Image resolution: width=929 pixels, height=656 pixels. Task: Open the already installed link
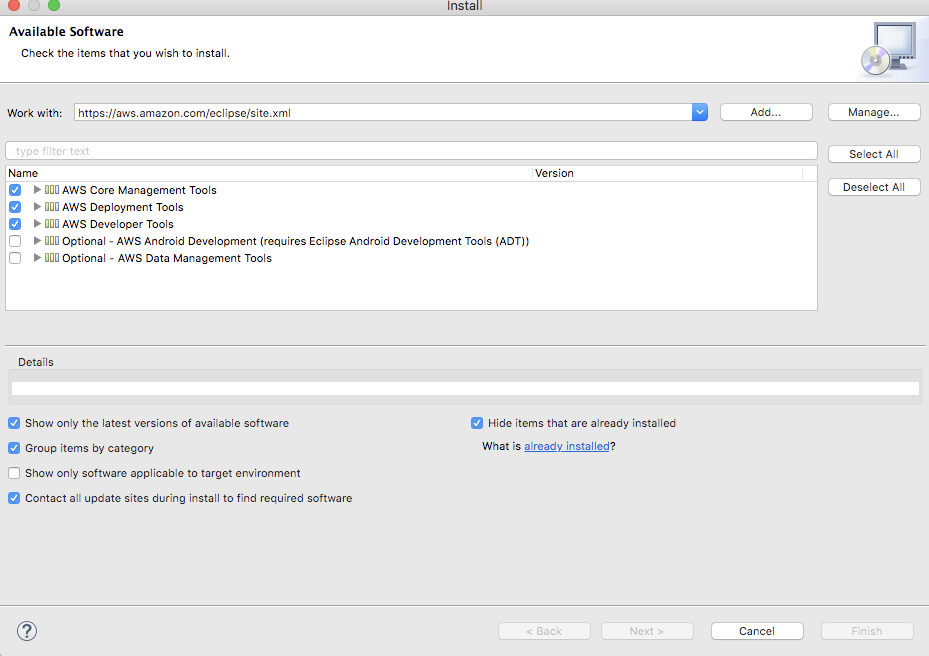tap(566, 446)
